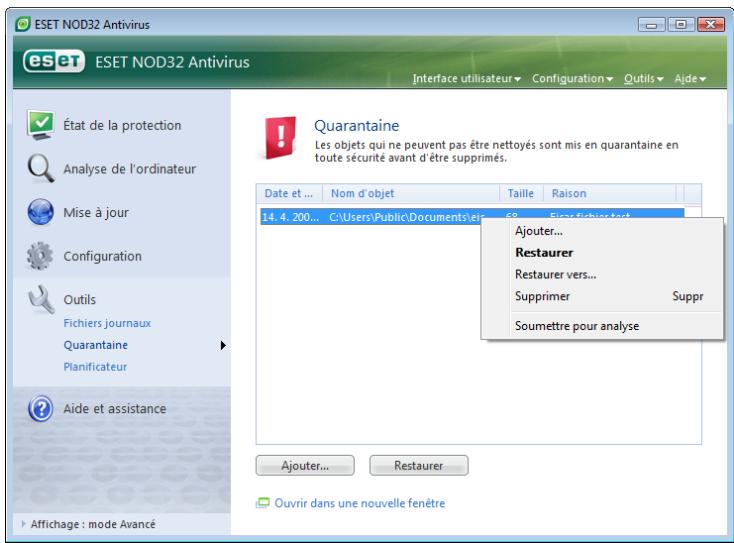
Task: Open the Outils section label in sidebar
Action: (80, 300)
